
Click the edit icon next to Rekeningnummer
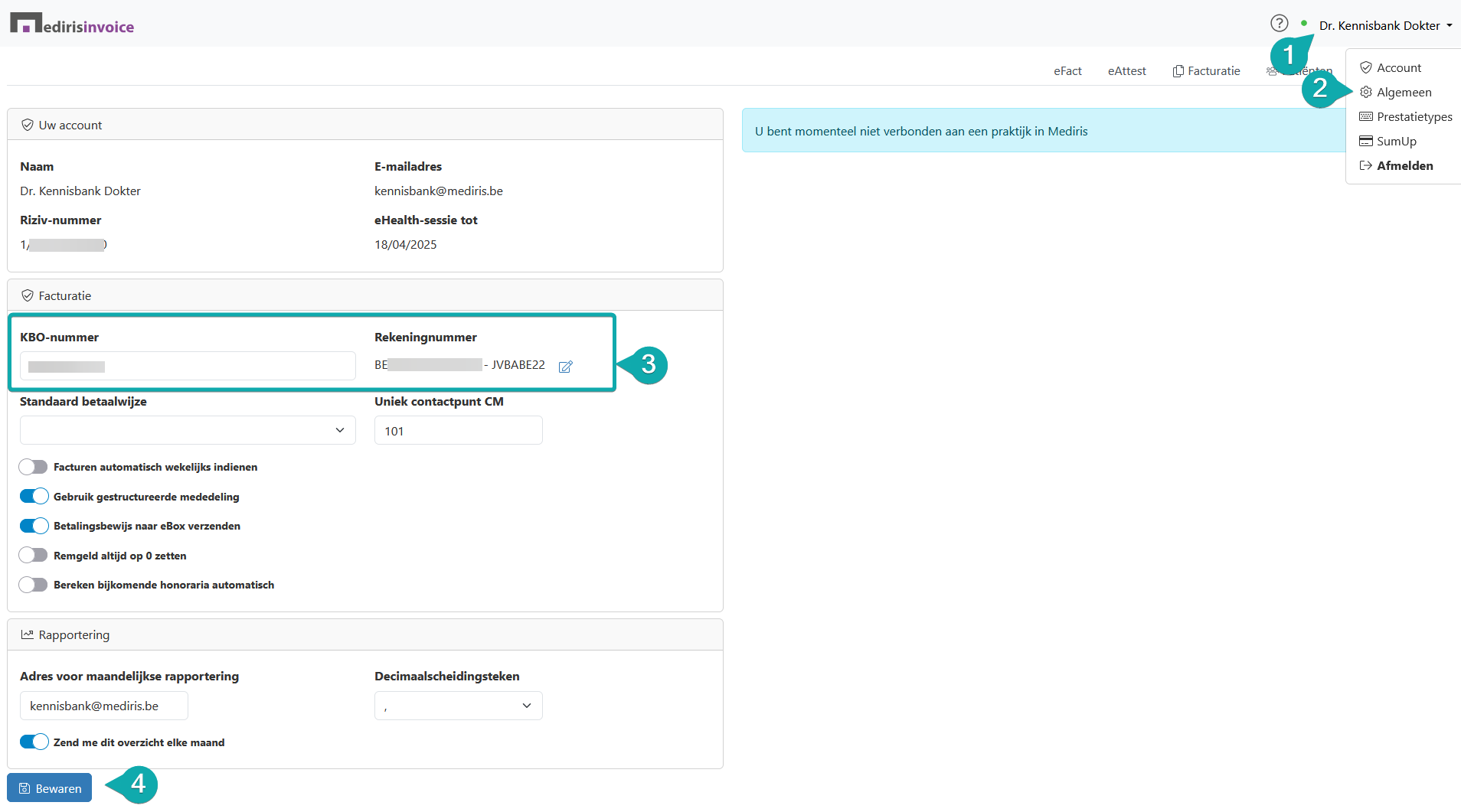point(566,367)
